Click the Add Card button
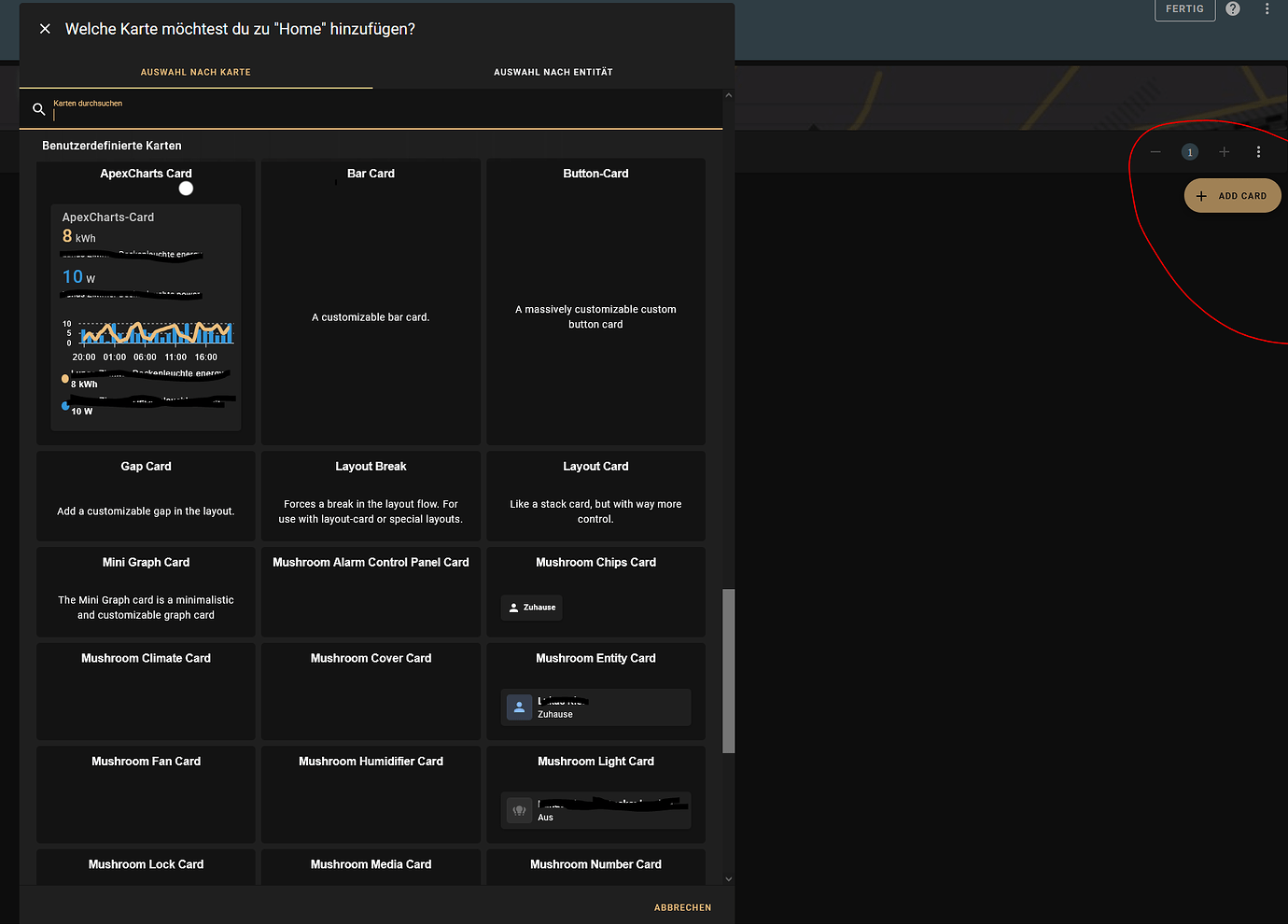This screenshot has height=924, width=1288. click(1232, 196)
